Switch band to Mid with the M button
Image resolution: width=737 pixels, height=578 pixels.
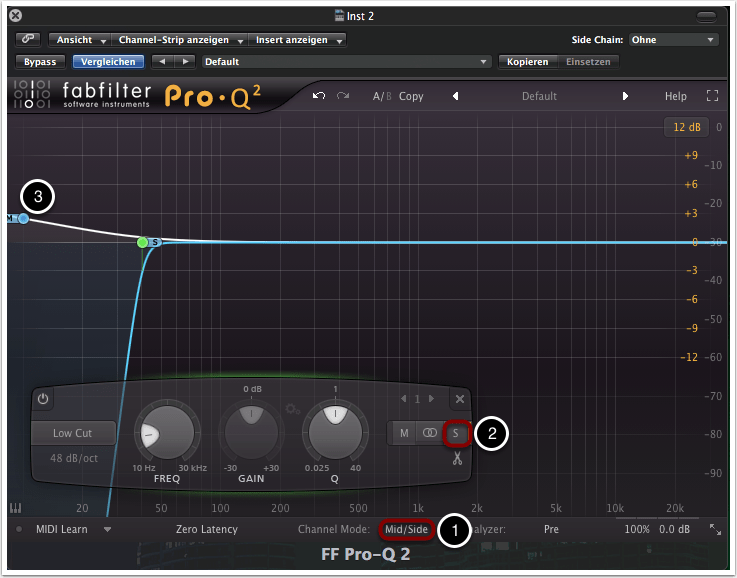click(x=404, y=433)
